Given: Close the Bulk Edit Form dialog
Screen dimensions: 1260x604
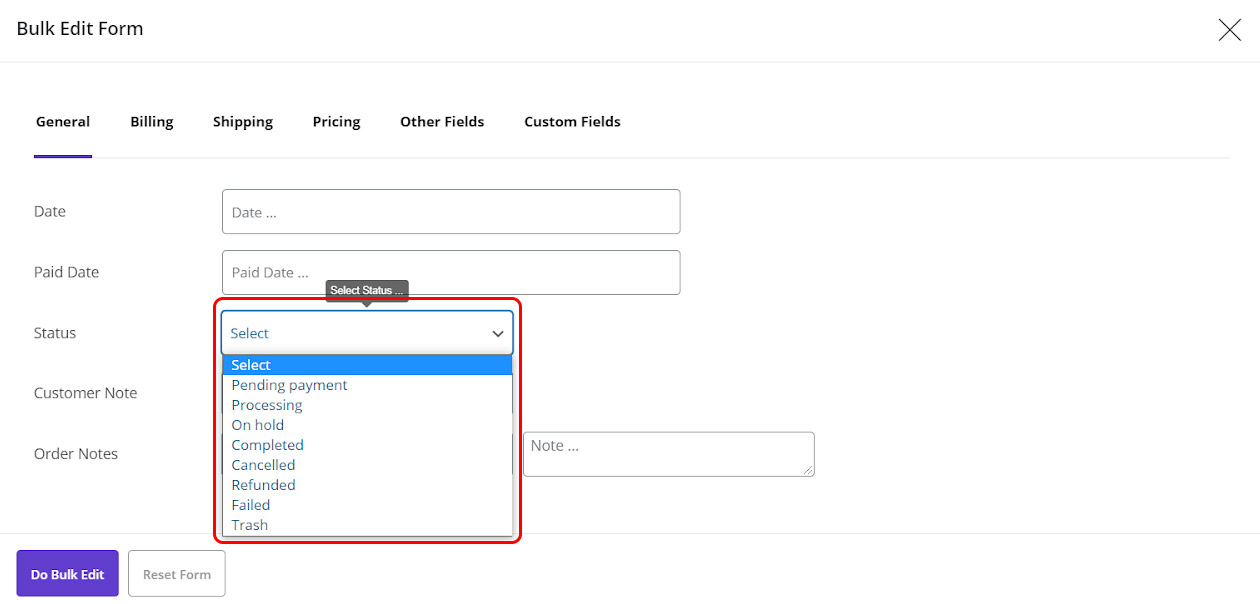Looking at the screenshot, I should [x=1229, y=30].
